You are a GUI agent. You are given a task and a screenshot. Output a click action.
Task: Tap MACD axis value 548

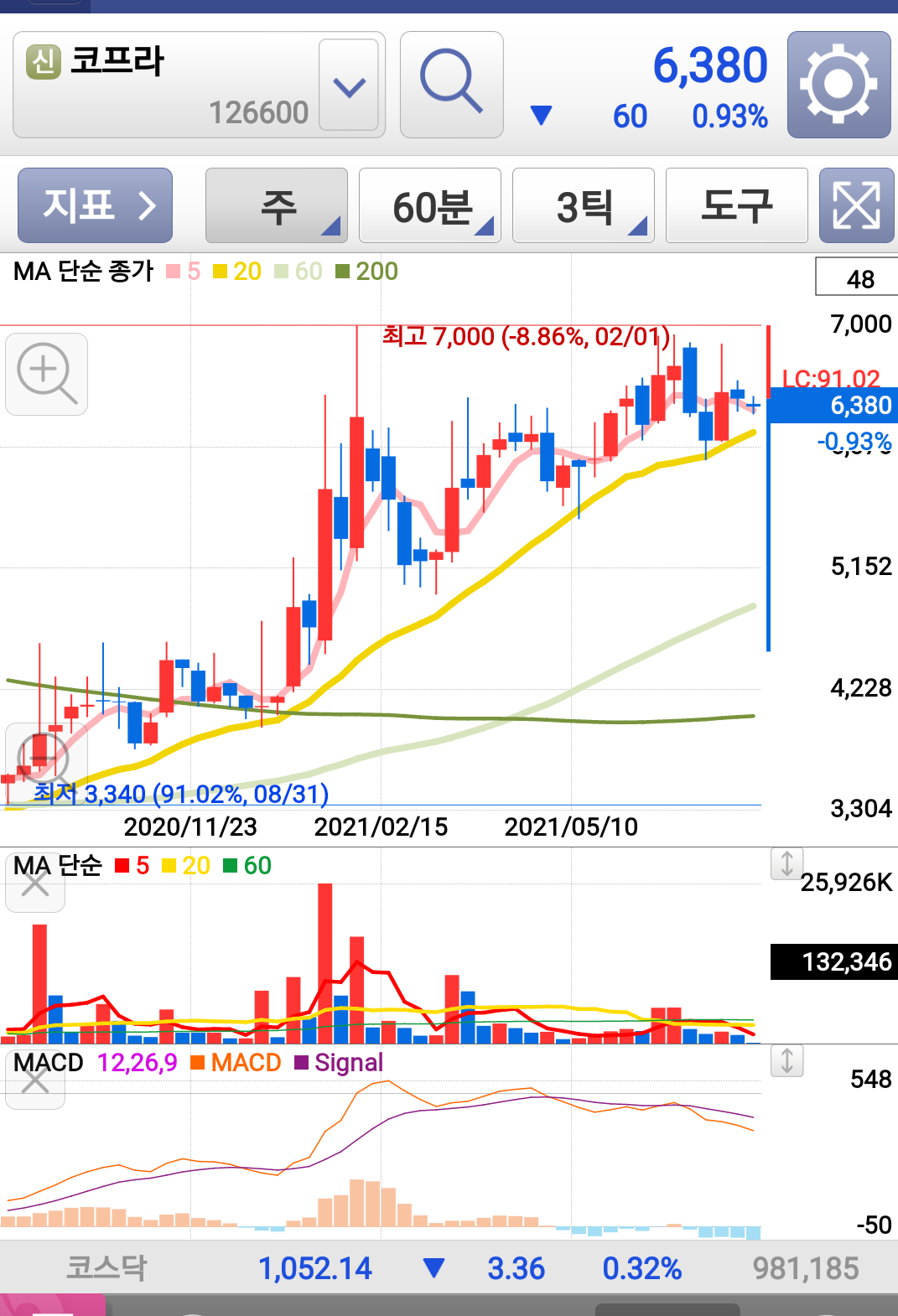(x=870, y=1079)
